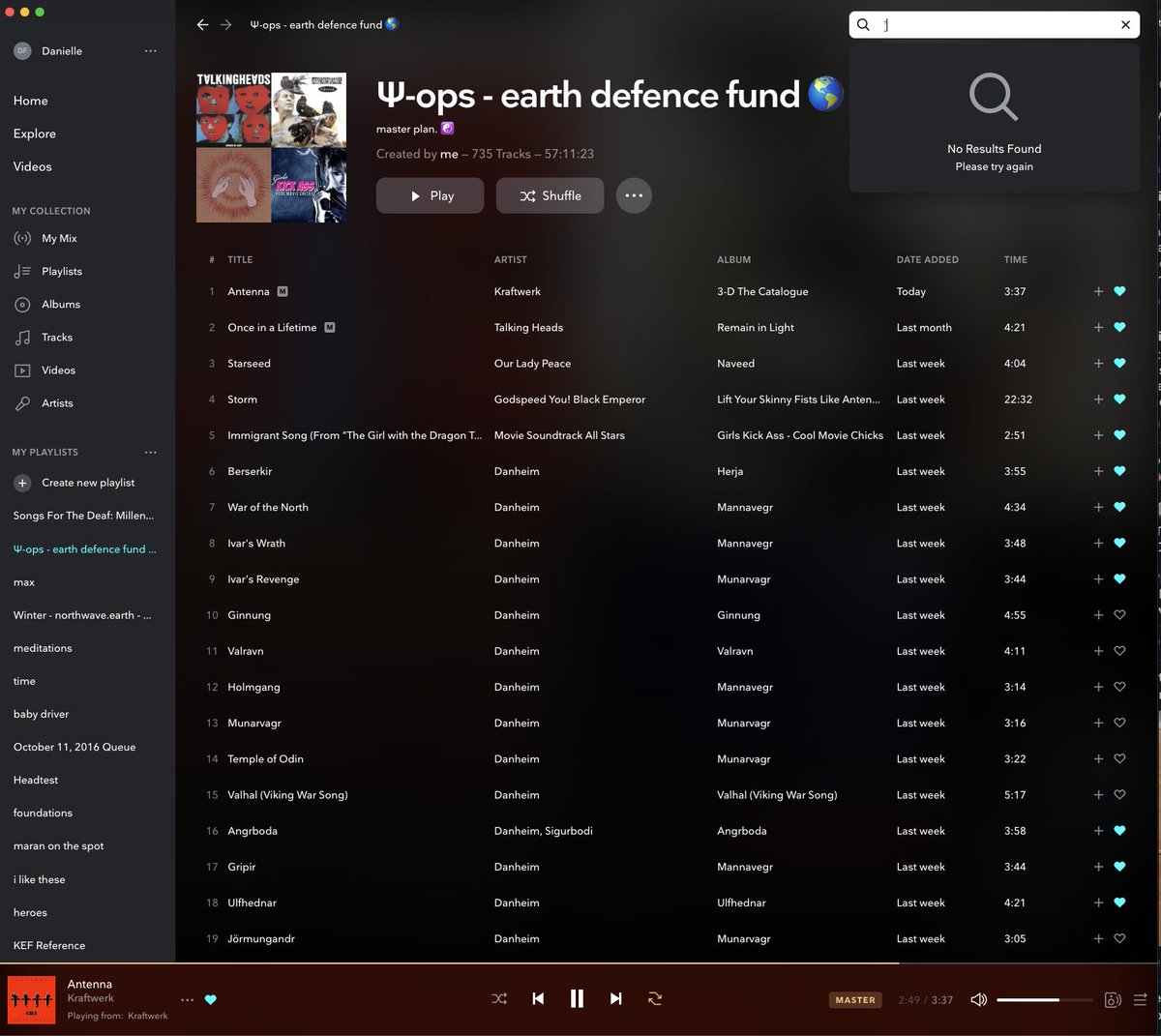Sort by Title column header
This screenshot has width=1161, height=1036.
click(x=240, y=259)
